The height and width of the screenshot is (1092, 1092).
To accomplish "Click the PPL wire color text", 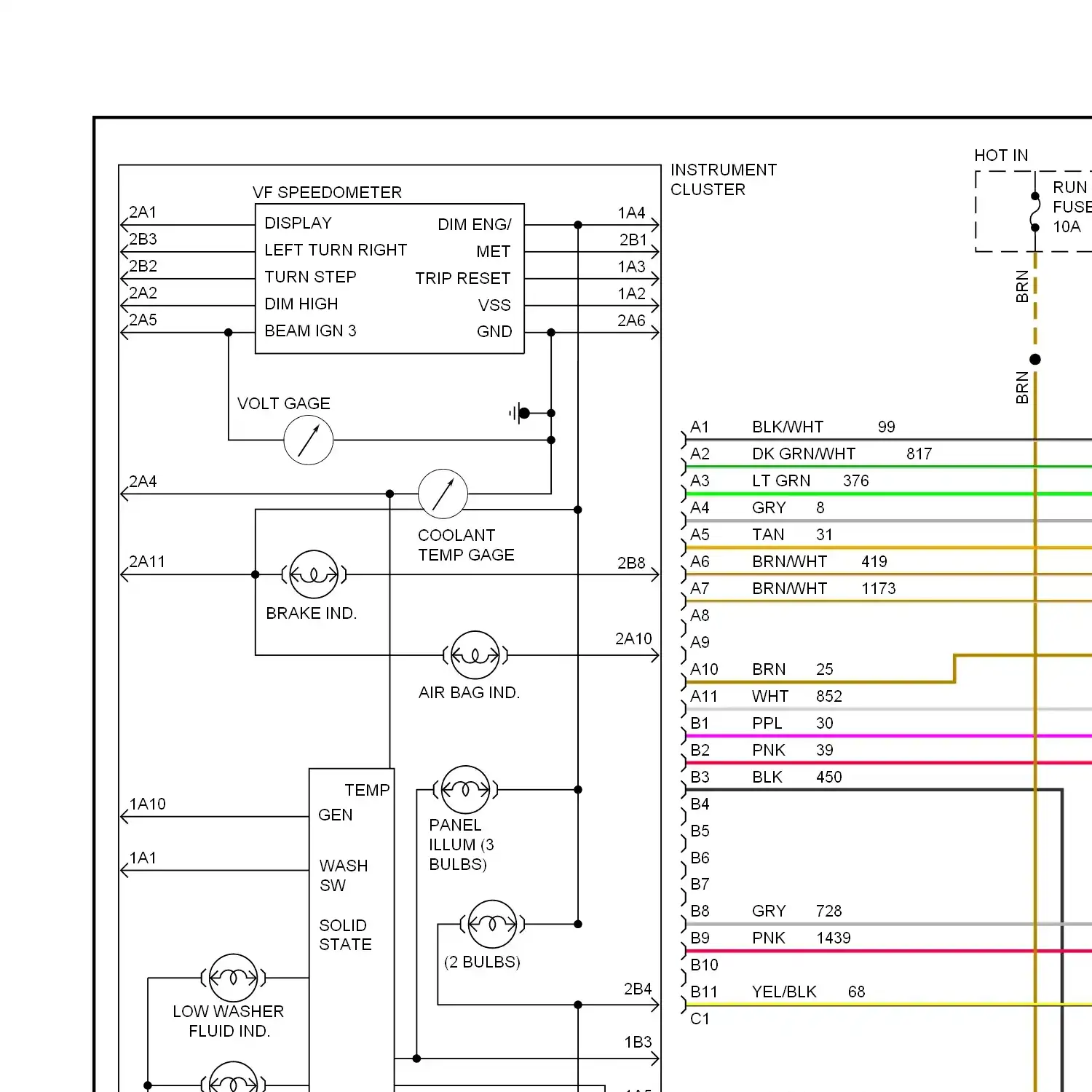I will pos(767,723).
